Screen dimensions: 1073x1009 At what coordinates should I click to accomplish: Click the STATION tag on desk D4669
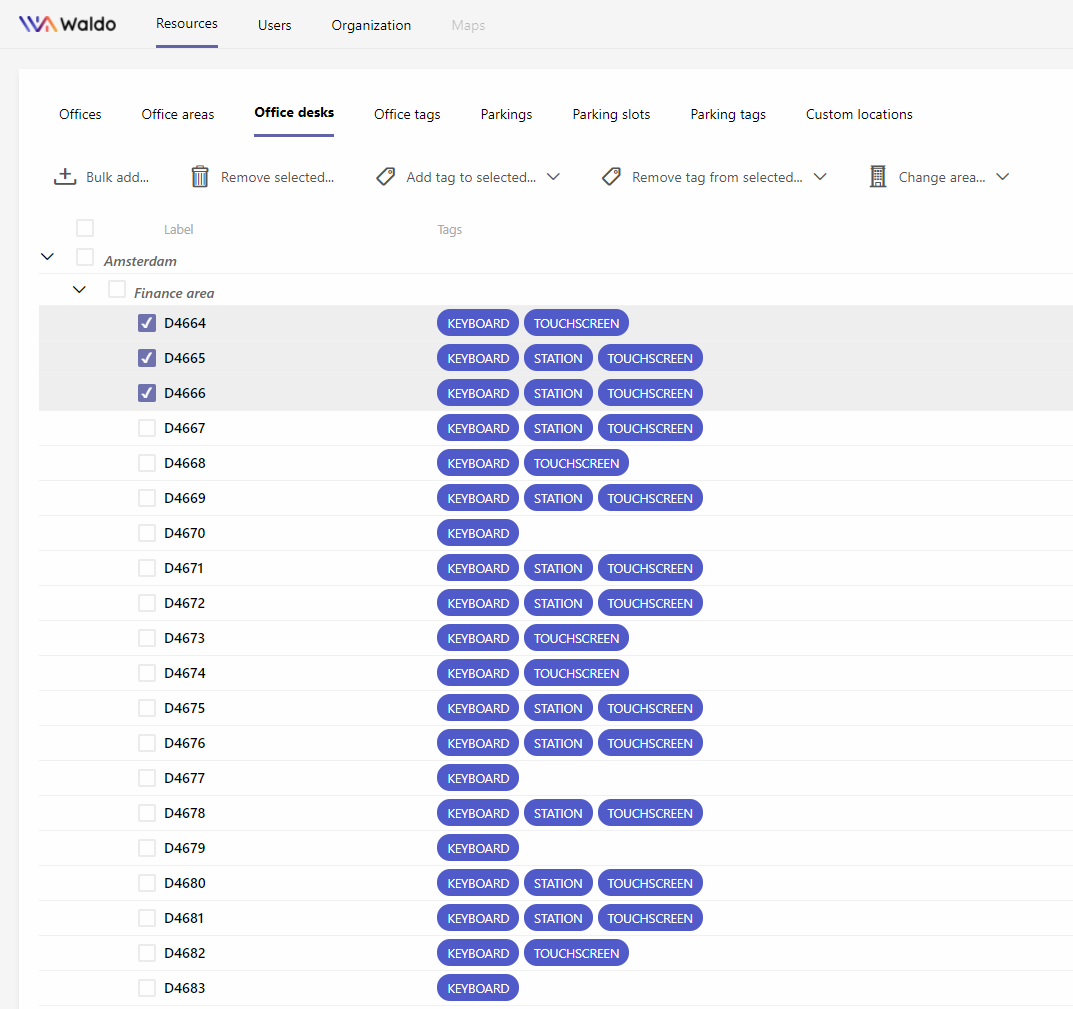pos(558,497)
